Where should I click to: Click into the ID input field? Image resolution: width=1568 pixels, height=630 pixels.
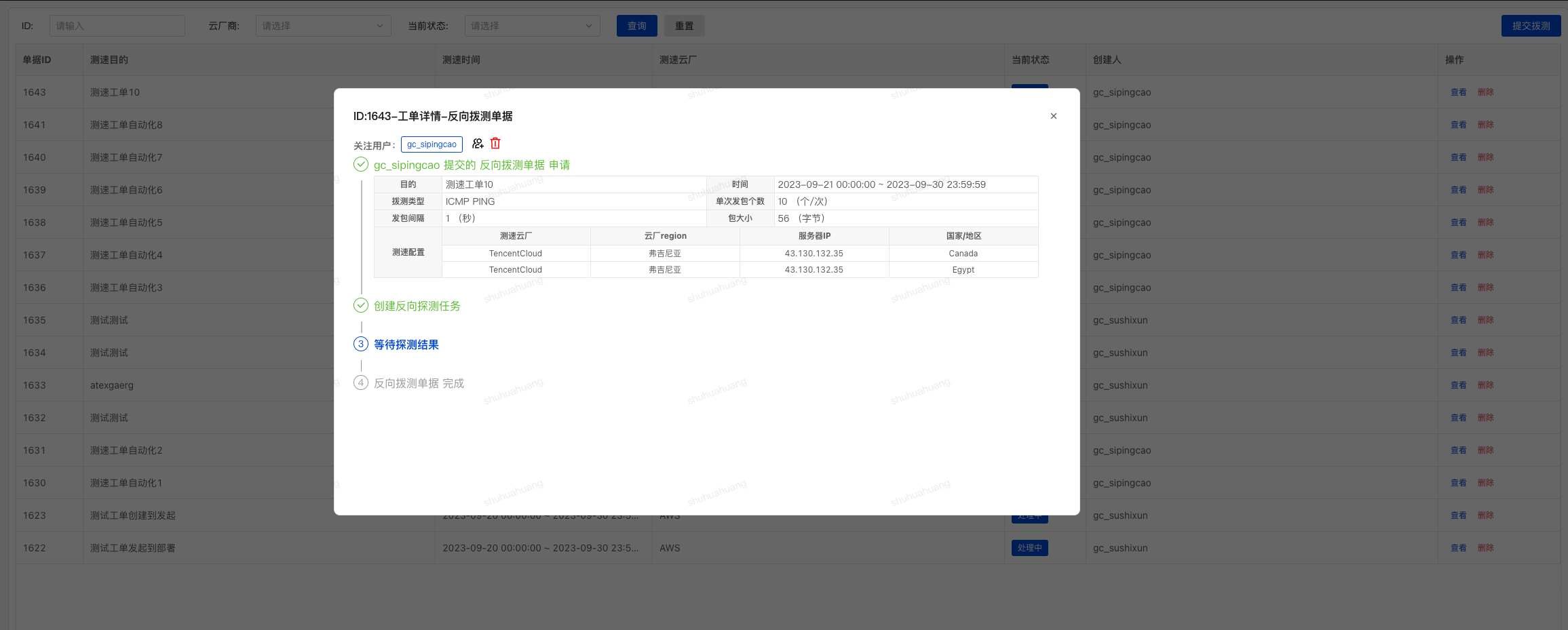point(117,26)
